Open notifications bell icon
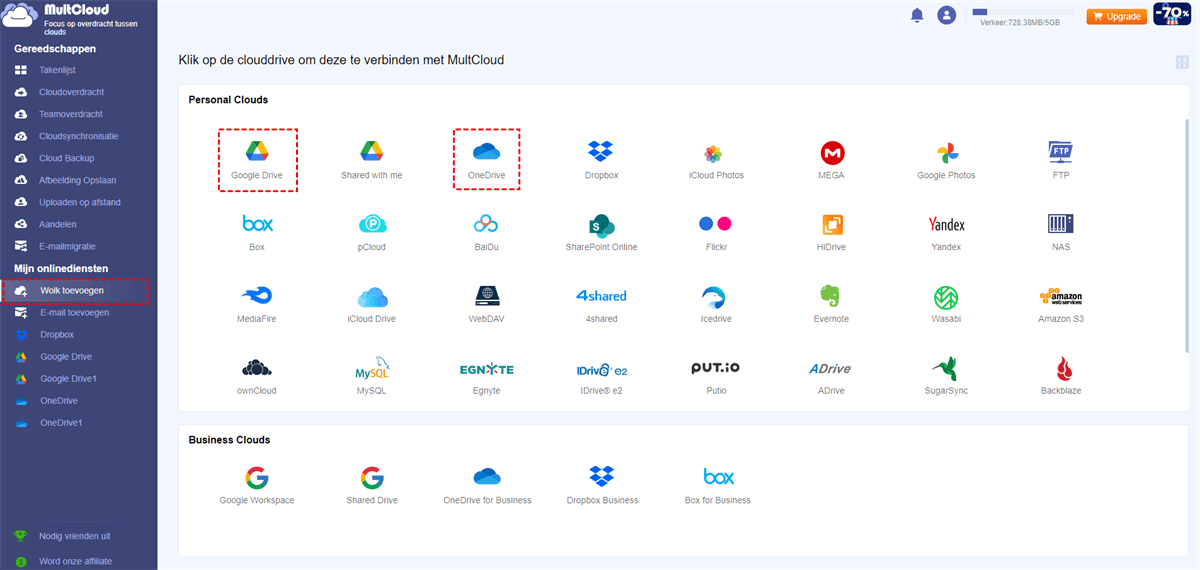Image resolution: width=1200 pixels, height=570 pixels. [916, 15]
